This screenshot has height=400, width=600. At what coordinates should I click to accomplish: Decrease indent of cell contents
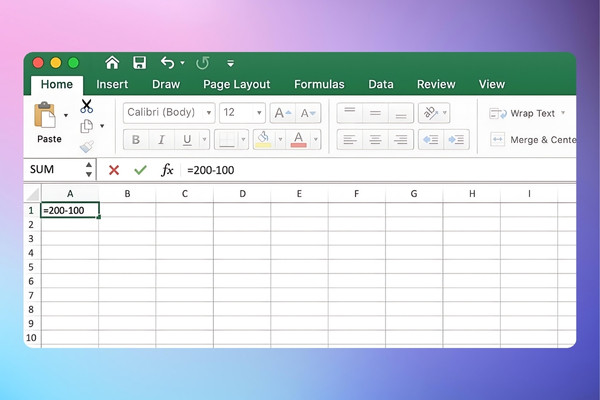coord(431,140)
